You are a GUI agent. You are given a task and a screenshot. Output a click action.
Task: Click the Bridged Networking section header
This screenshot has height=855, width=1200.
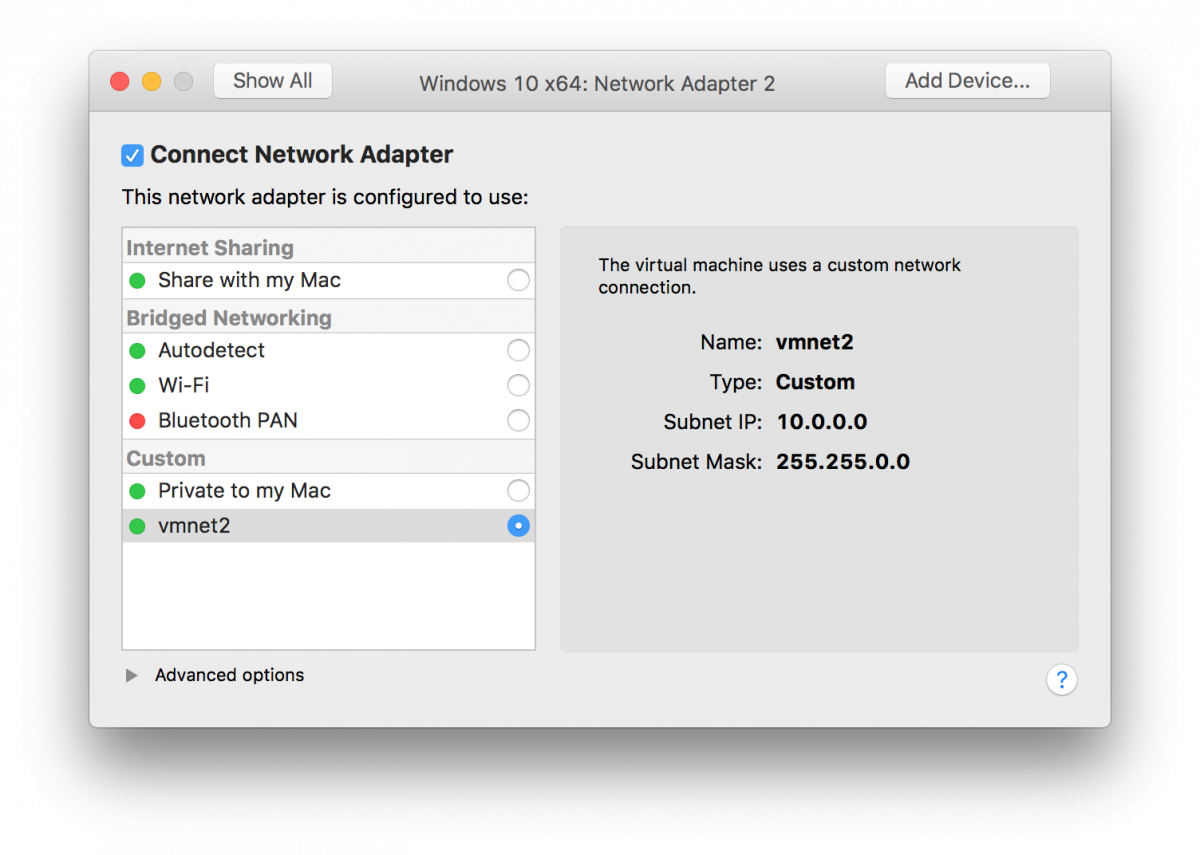[x=229, y=317]
